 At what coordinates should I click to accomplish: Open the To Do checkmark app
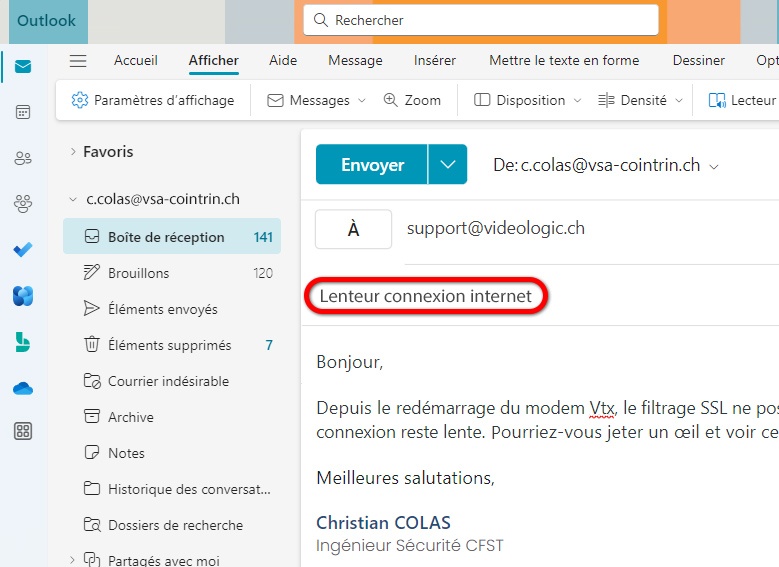22,250
